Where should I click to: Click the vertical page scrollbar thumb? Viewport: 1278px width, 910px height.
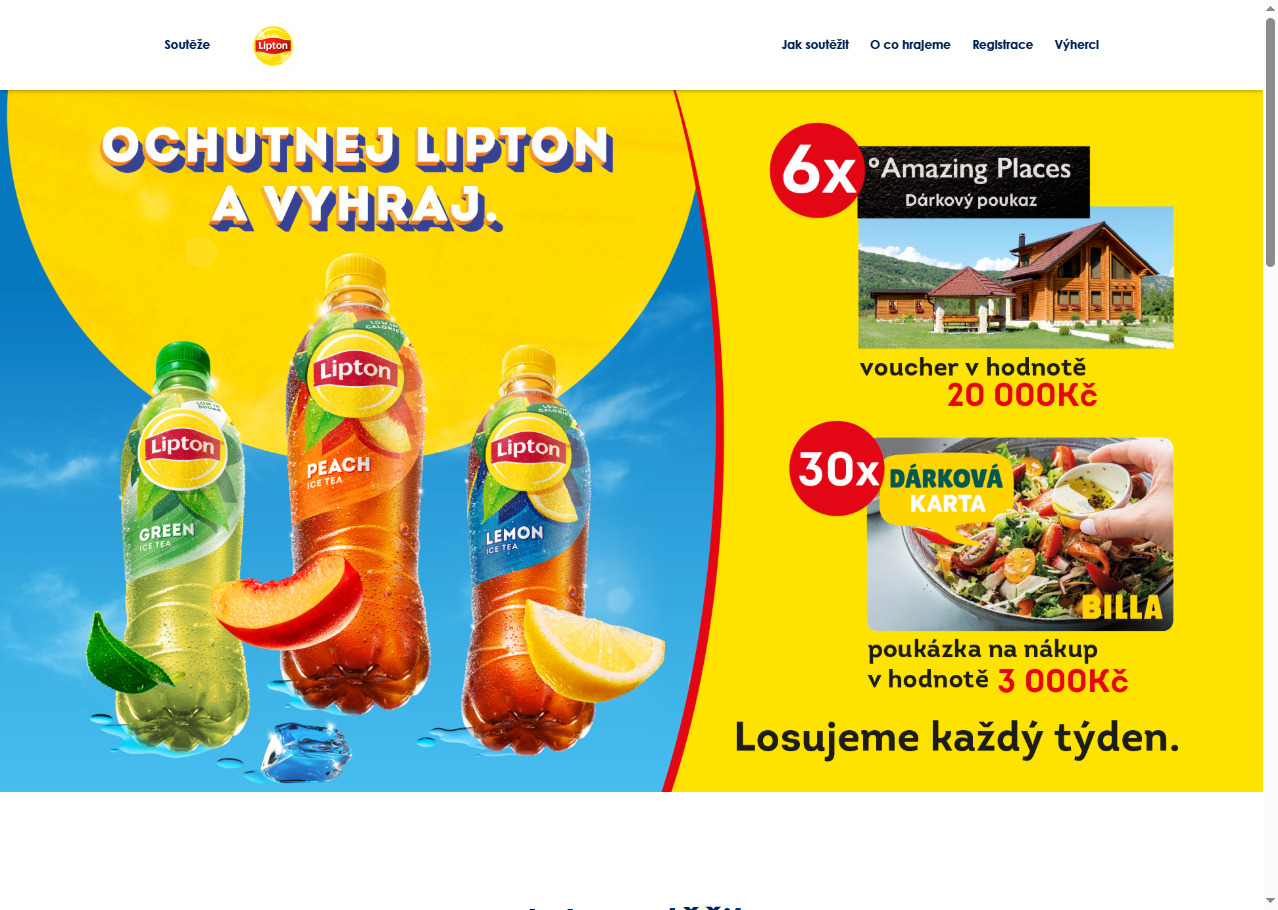(x=1270, y=142)
